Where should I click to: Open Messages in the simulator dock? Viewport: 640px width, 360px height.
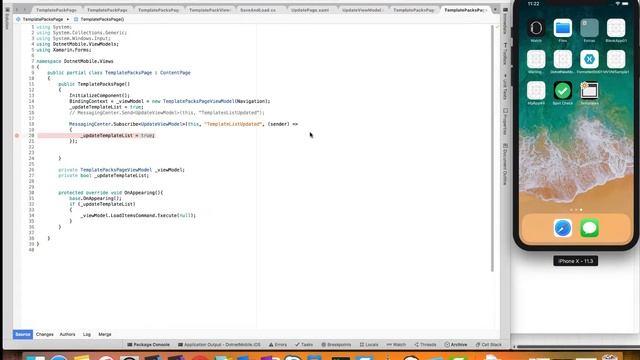tap(589, 228)
